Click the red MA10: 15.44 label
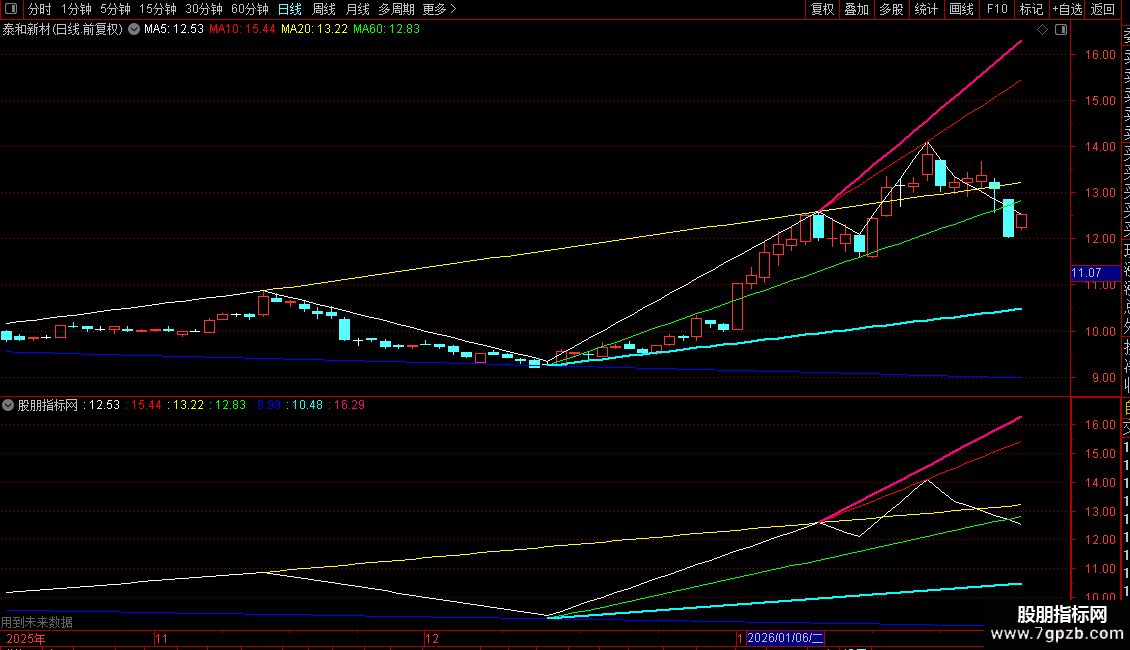1130x650 pixels. pos(242,30)
